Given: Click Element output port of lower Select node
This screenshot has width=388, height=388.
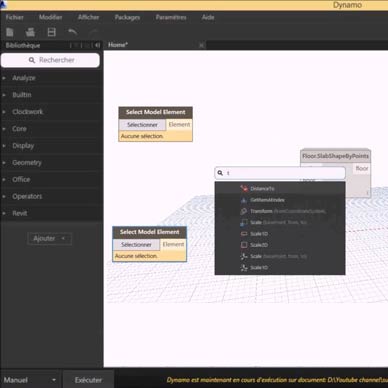Looking at the screenshot, I should coord(173,245).
